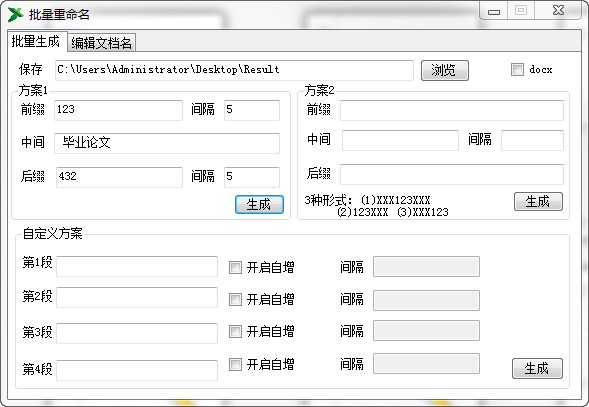The height and width of the screenshot is (407, 589).
Task: Enable the docx checkbox
Action: pyautogui.click(x=517, y=70)
